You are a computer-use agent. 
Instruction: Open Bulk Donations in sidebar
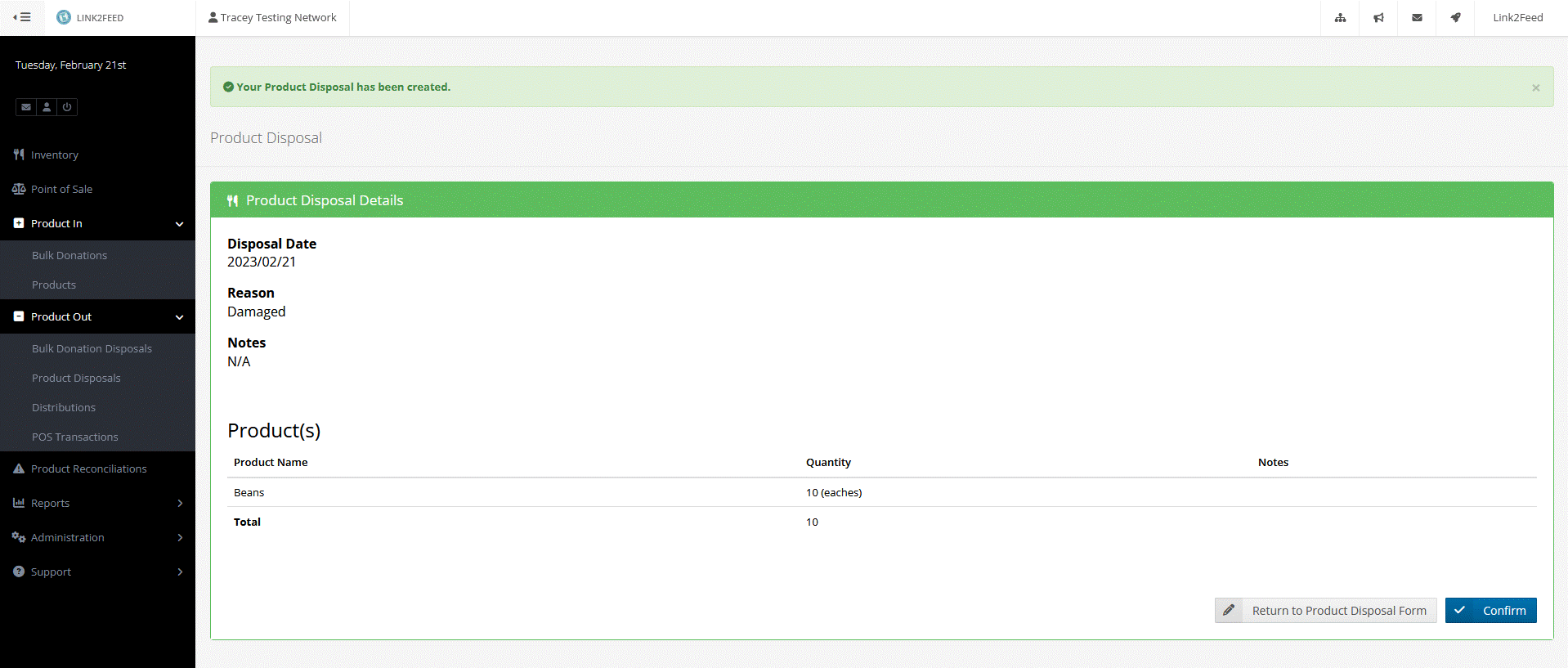pyautogui.click(x=69, y=256)
